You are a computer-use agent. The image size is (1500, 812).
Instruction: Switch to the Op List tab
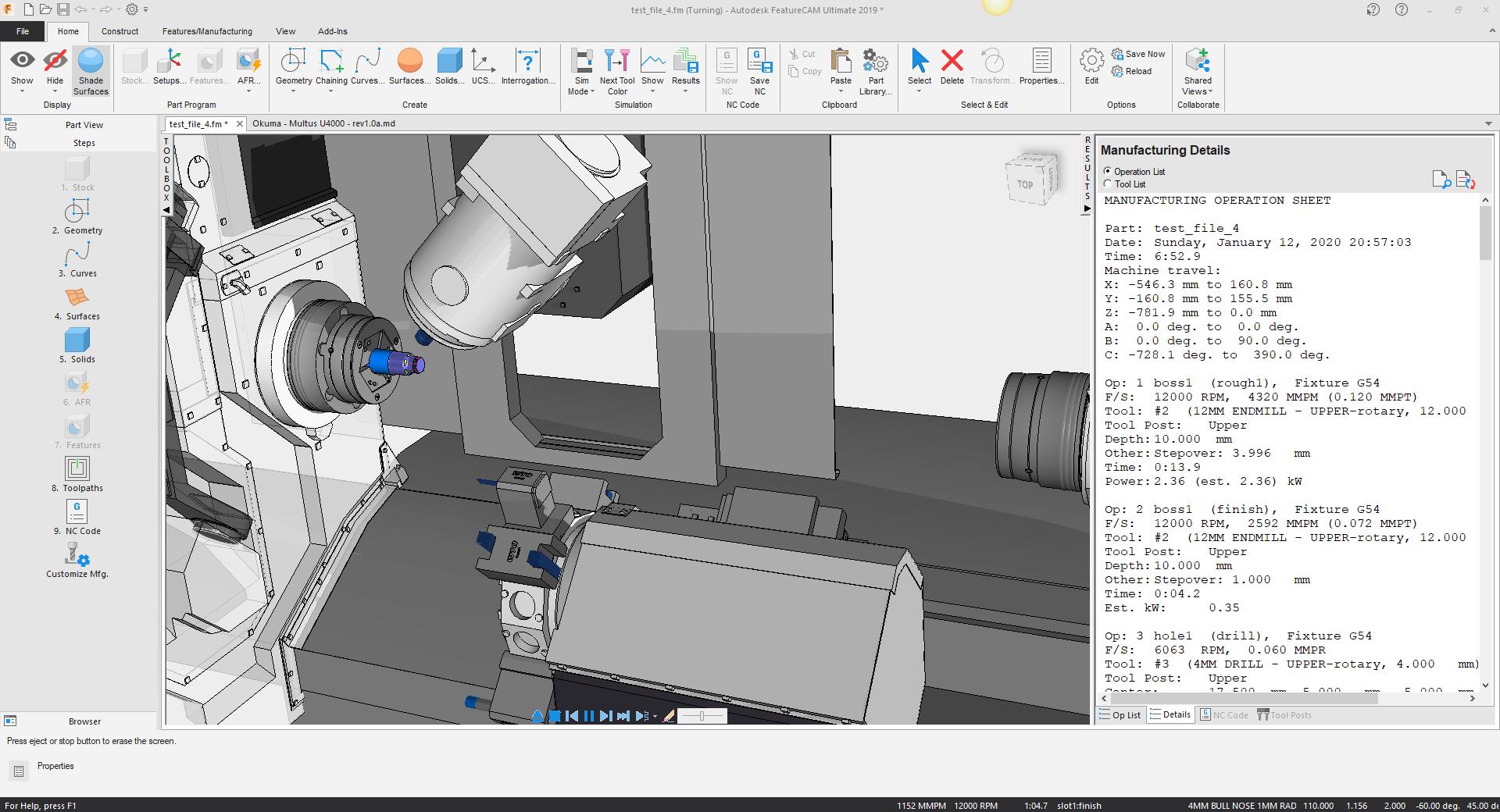pos(1120,714)
